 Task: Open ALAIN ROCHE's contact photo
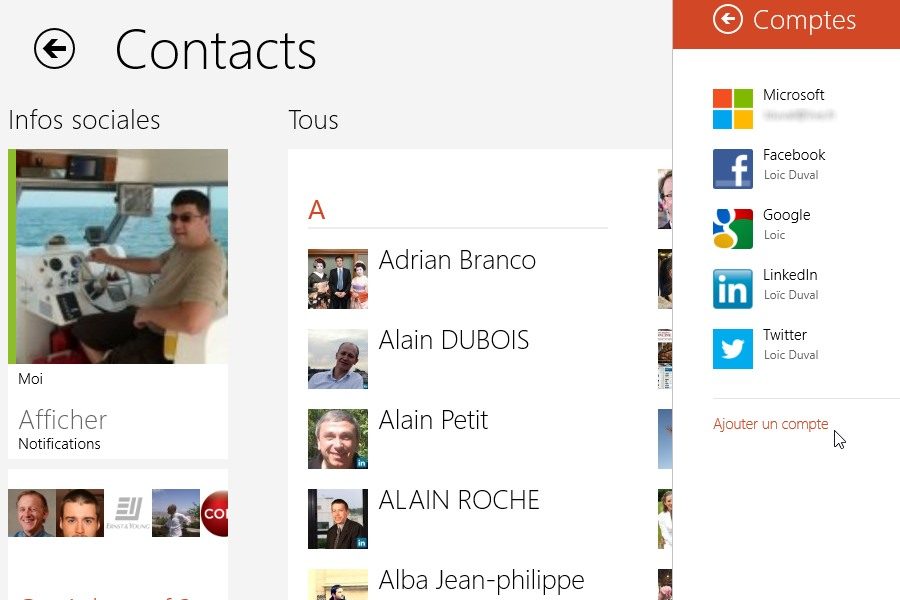click(338, 519)
